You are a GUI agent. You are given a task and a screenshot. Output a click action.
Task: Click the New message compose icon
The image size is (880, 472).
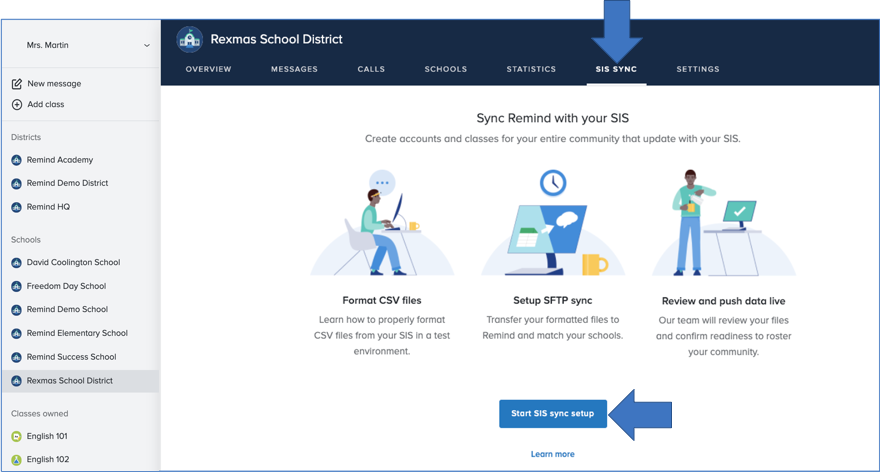click(x=17, y=84)
